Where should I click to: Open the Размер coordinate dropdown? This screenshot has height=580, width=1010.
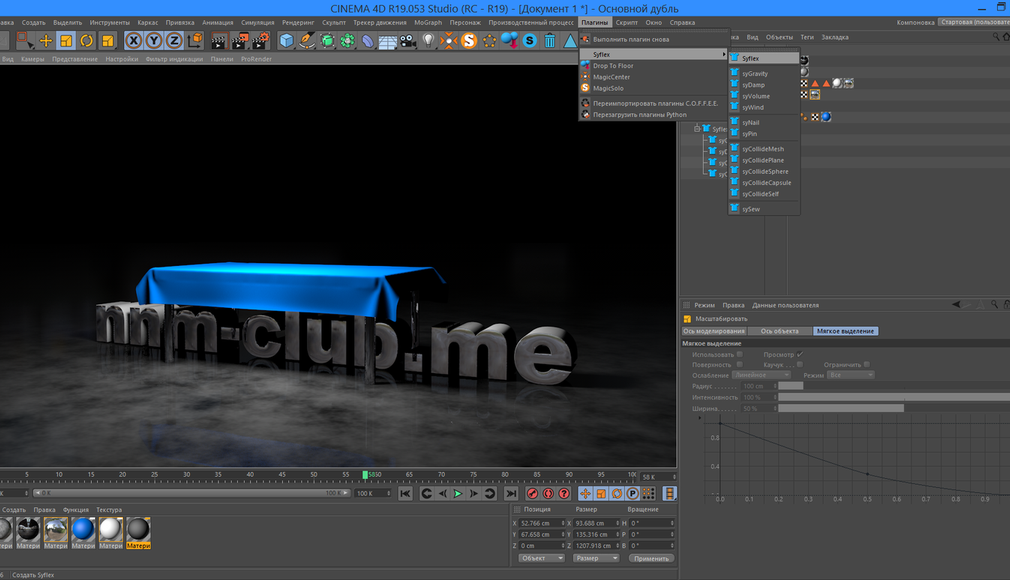[x=596, y=558]
